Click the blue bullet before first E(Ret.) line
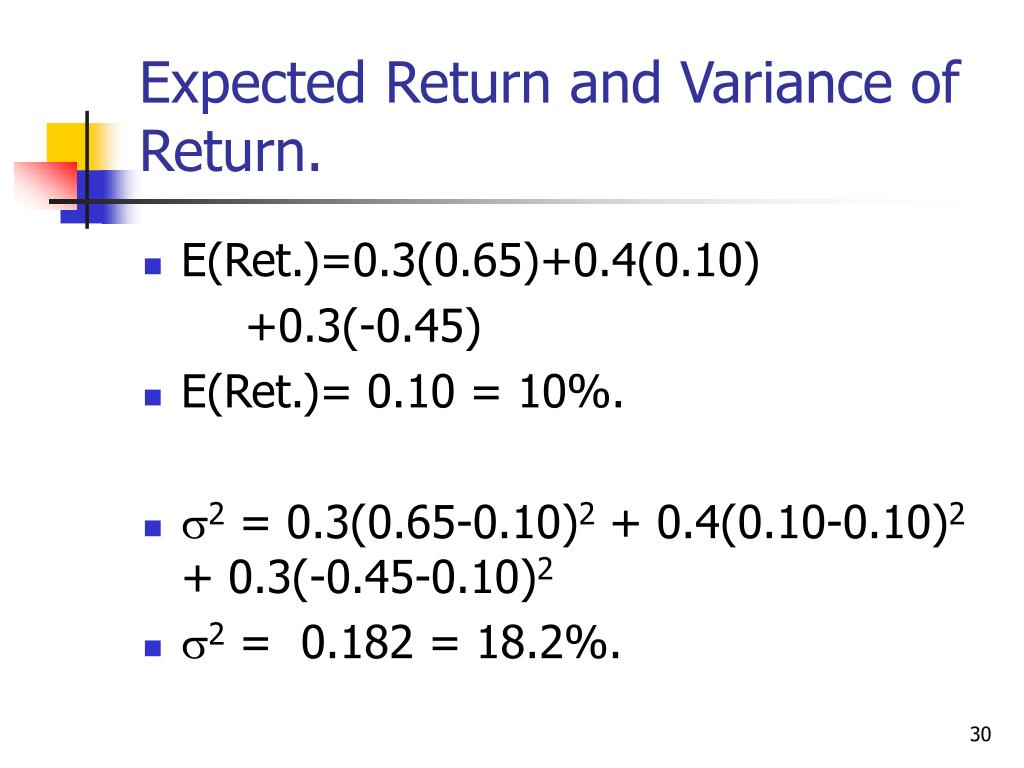The image size is (1024, 768). coord(152,266)
